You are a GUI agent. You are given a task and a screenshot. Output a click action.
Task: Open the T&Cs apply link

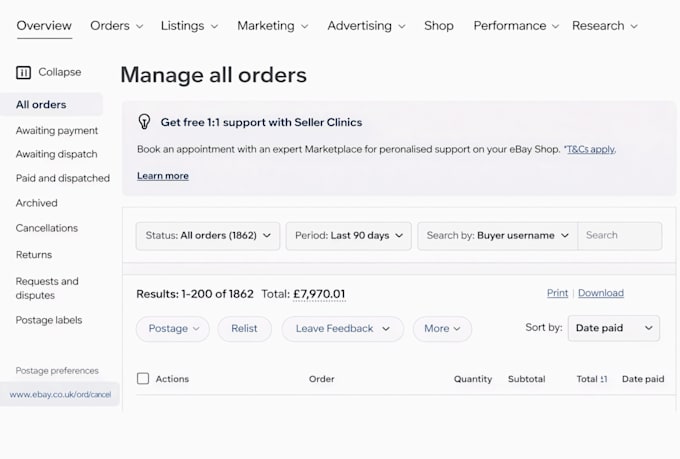[591, 149]
